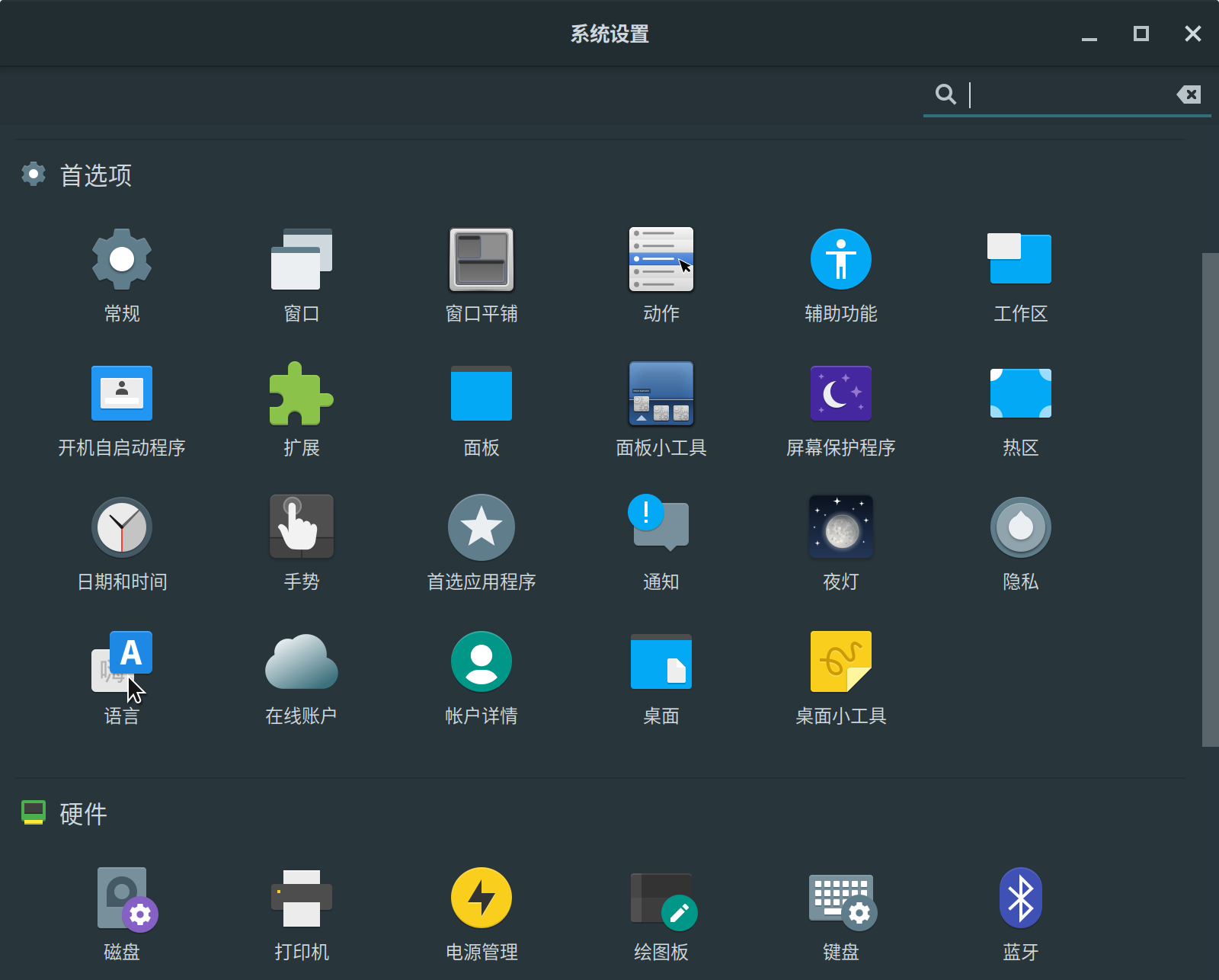Click the search input field
Screen dimensions: 1219x980
point(1067,94)
